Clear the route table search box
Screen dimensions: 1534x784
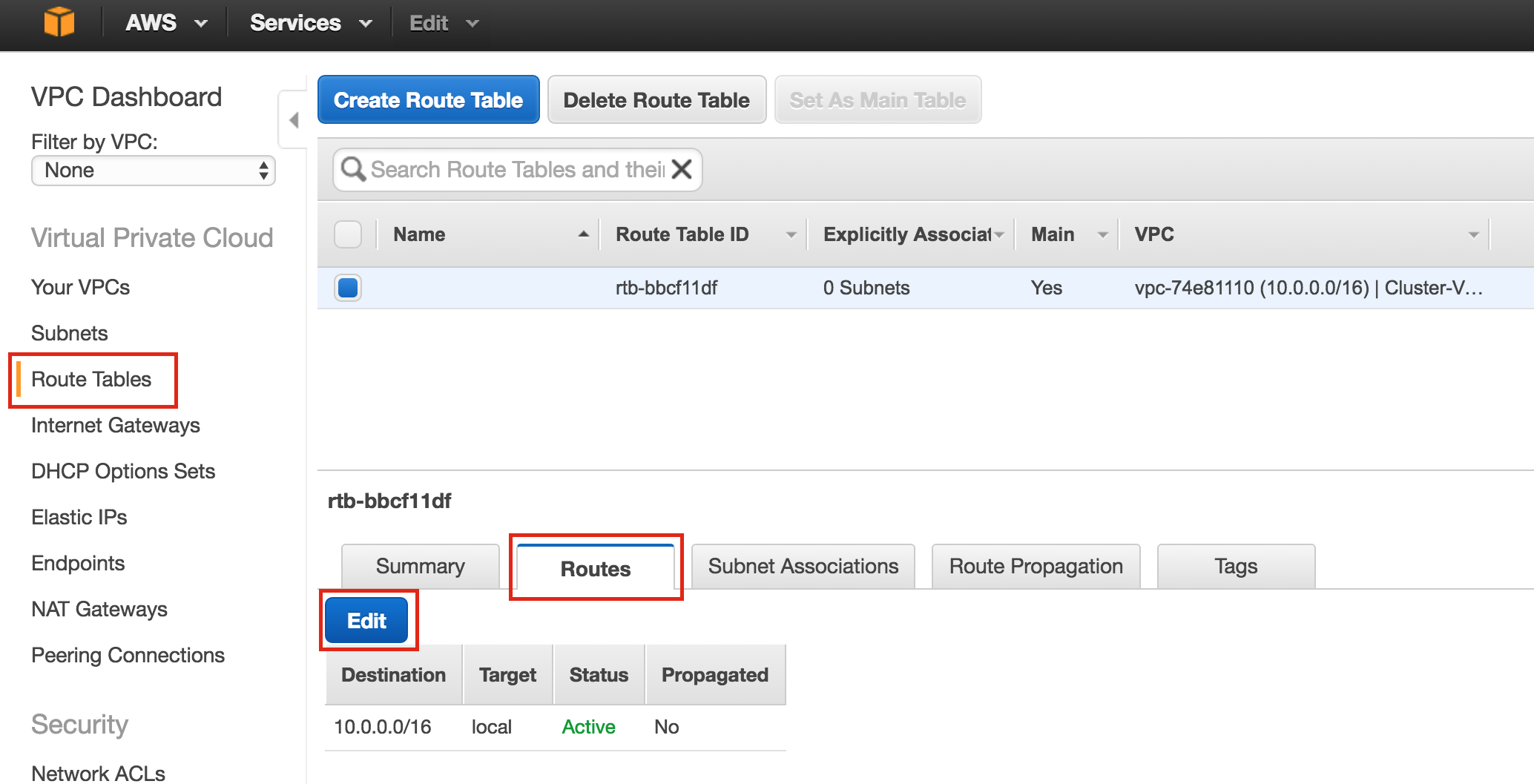pyautogui.click(x=682, y=169)
